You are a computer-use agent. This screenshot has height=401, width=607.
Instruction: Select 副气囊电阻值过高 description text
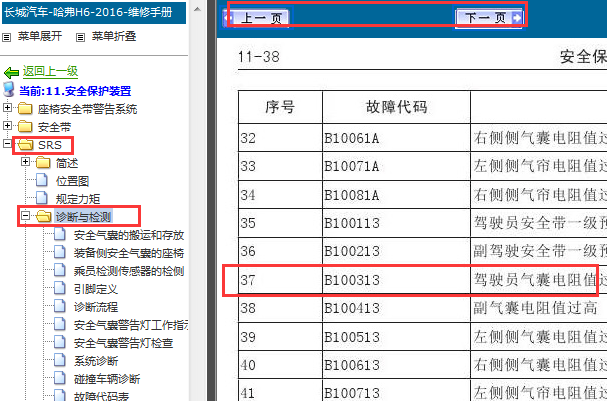535,308
